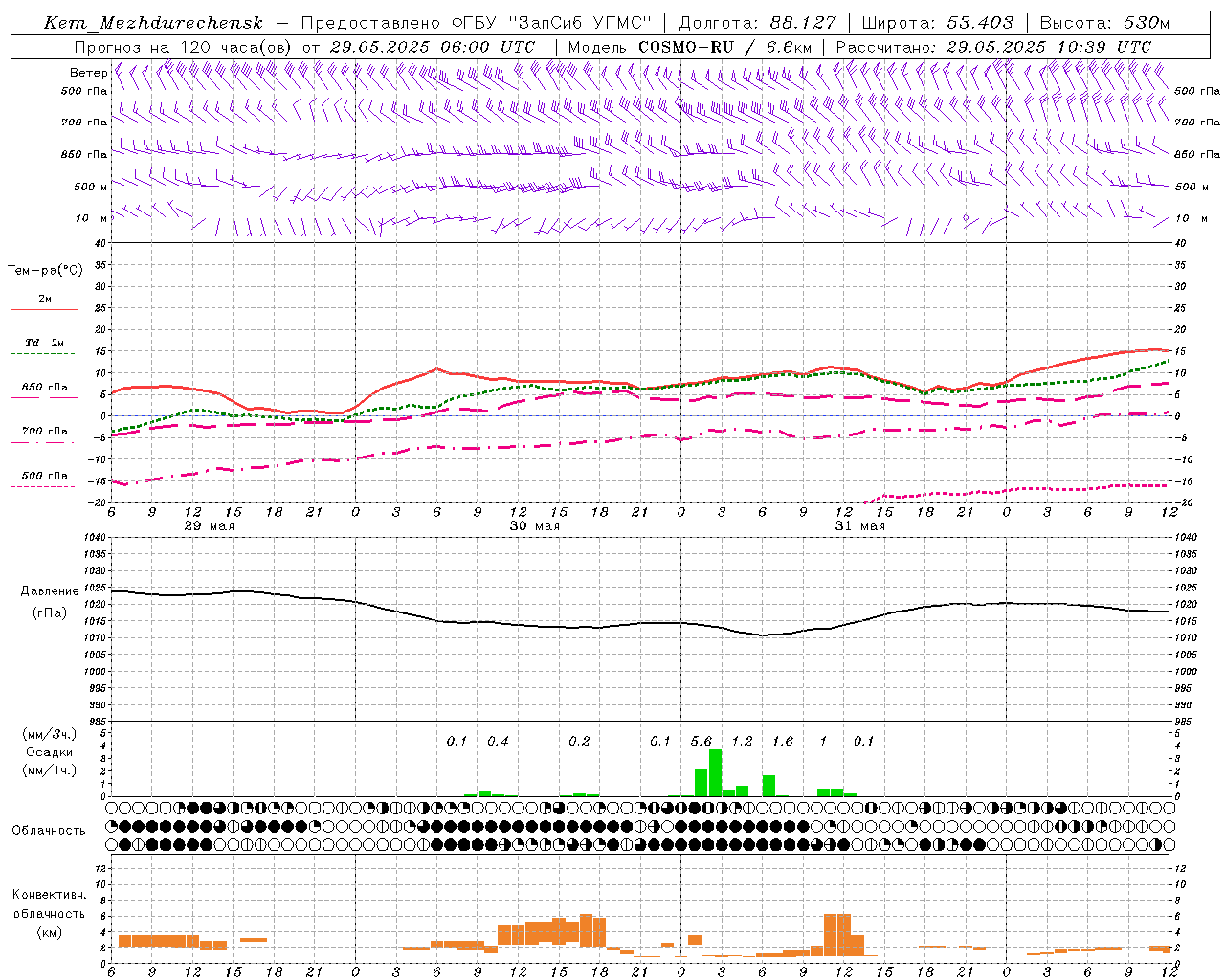Image resolution: width=1225 pixels, height=980 pixels.
Task: Click the elevation label Высота: 530м
Action: click(1104, 24)
